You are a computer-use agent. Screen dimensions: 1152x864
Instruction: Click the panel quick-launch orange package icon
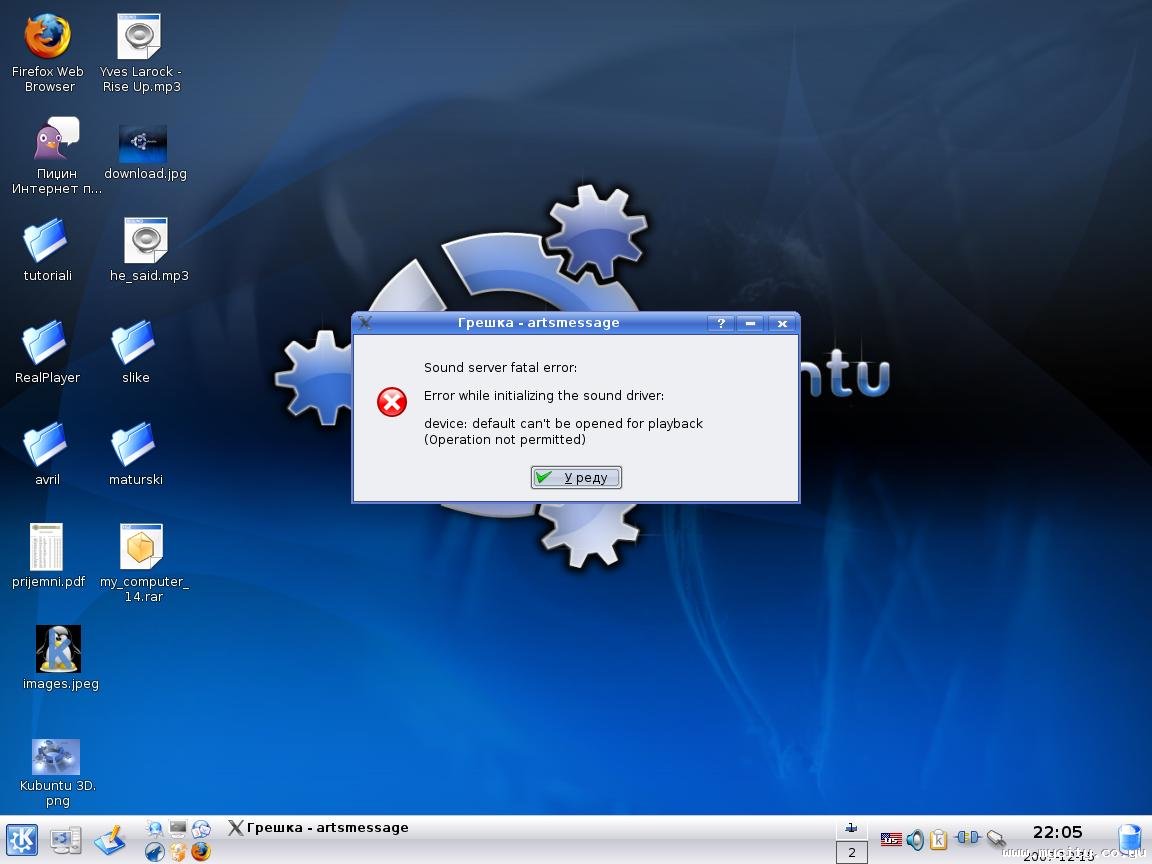178,852
